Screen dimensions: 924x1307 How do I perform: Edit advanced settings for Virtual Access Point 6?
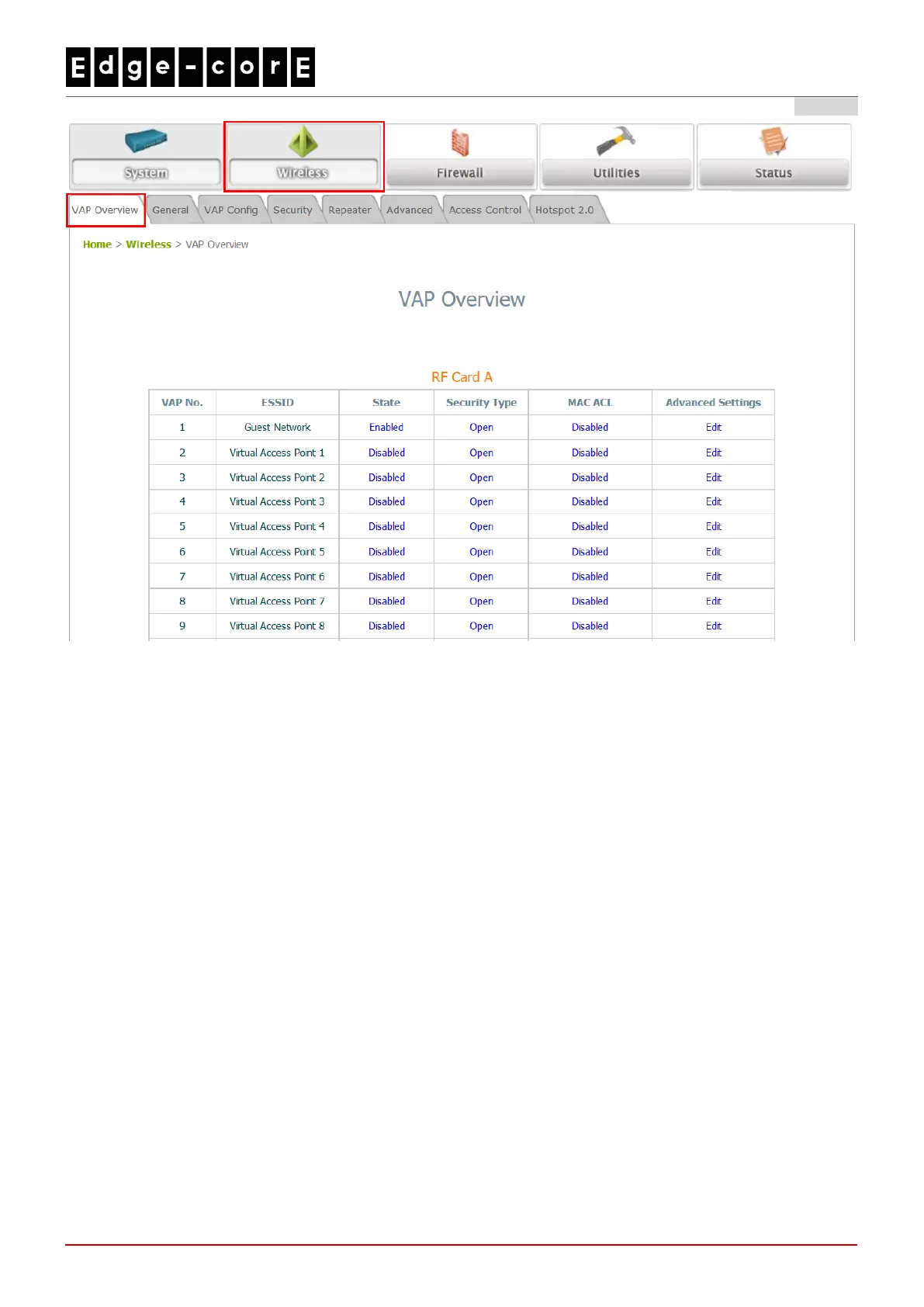[x=714, y=577]
